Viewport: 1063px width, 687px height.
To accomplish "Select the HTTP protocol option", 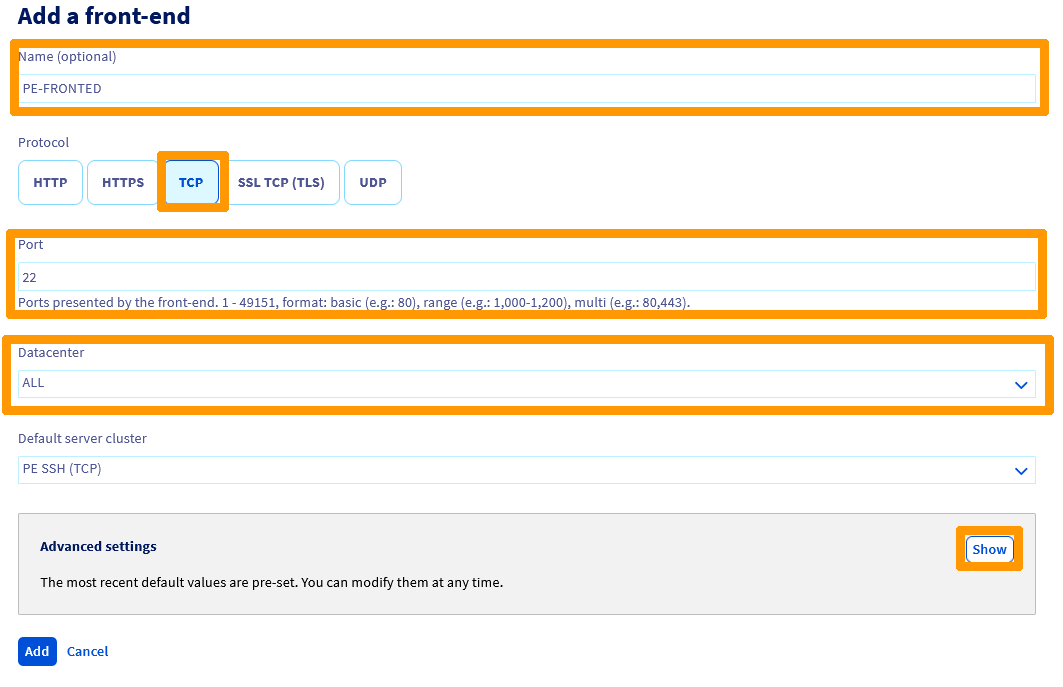I will pos(50,182).
